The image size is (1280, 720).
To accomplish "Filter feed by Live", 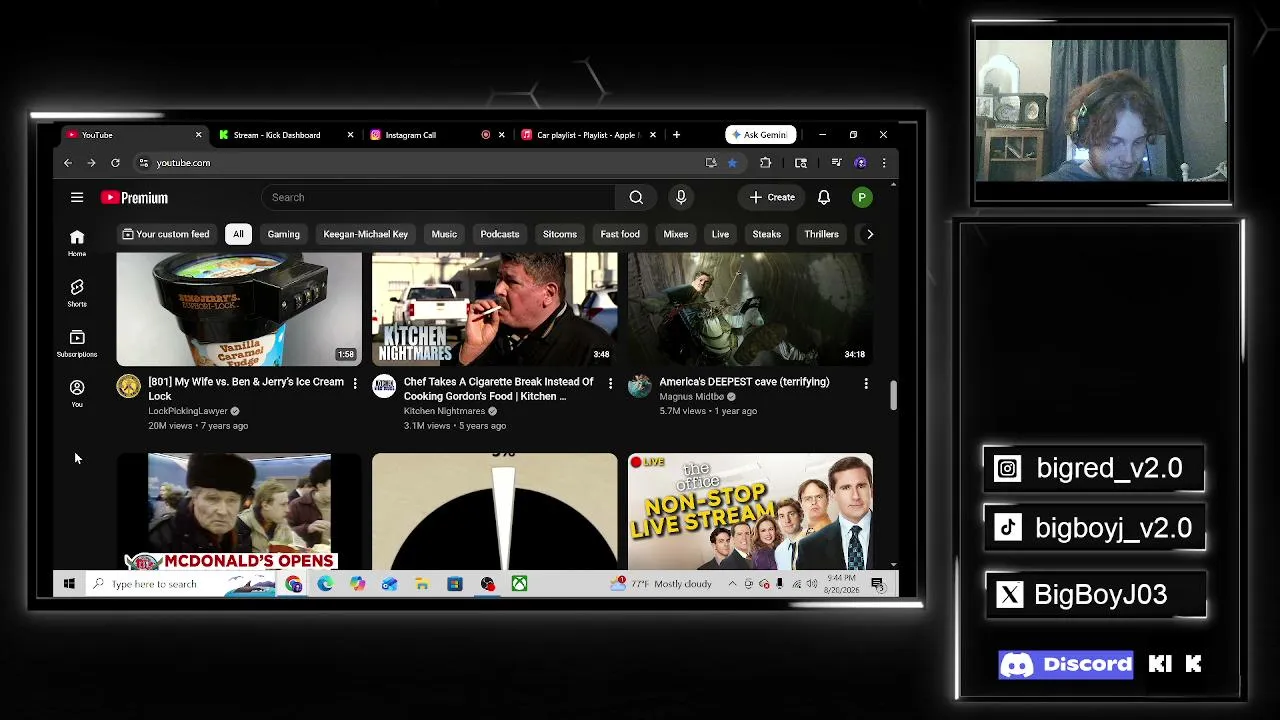I will [x=720, y=234].
